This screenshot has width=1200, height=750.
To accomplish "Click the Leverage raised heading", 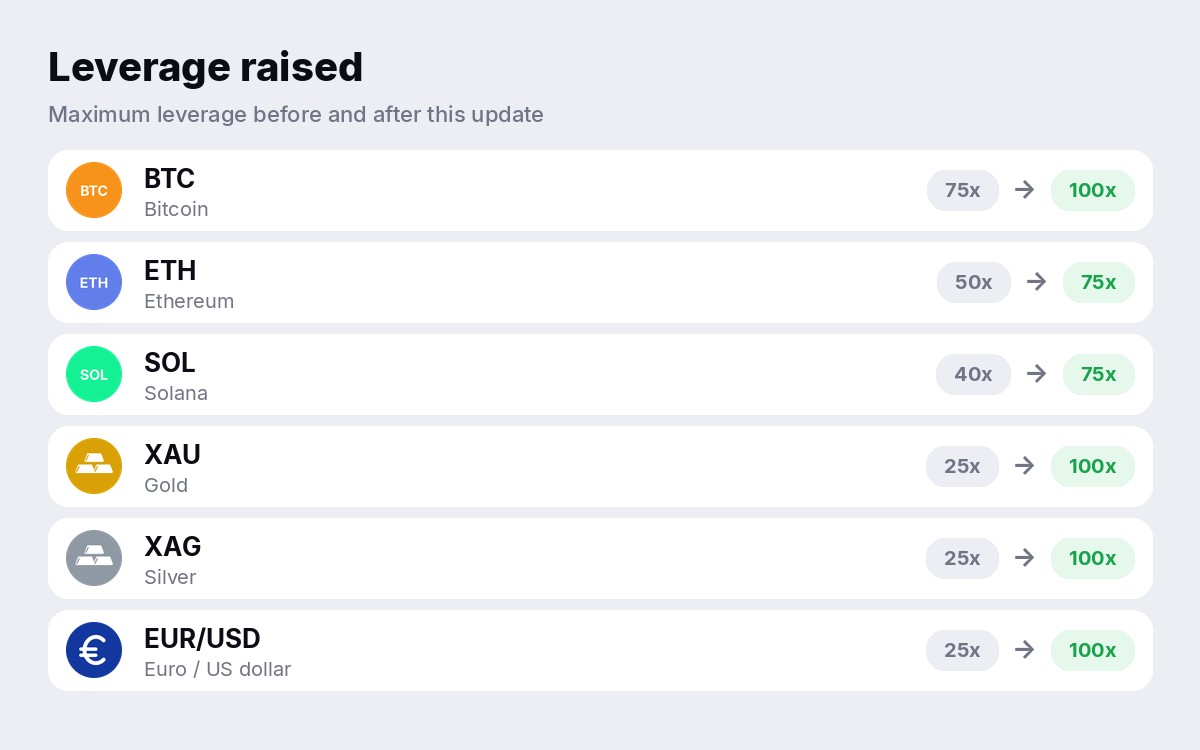I will pyautogui.click(x=206, y=67).
